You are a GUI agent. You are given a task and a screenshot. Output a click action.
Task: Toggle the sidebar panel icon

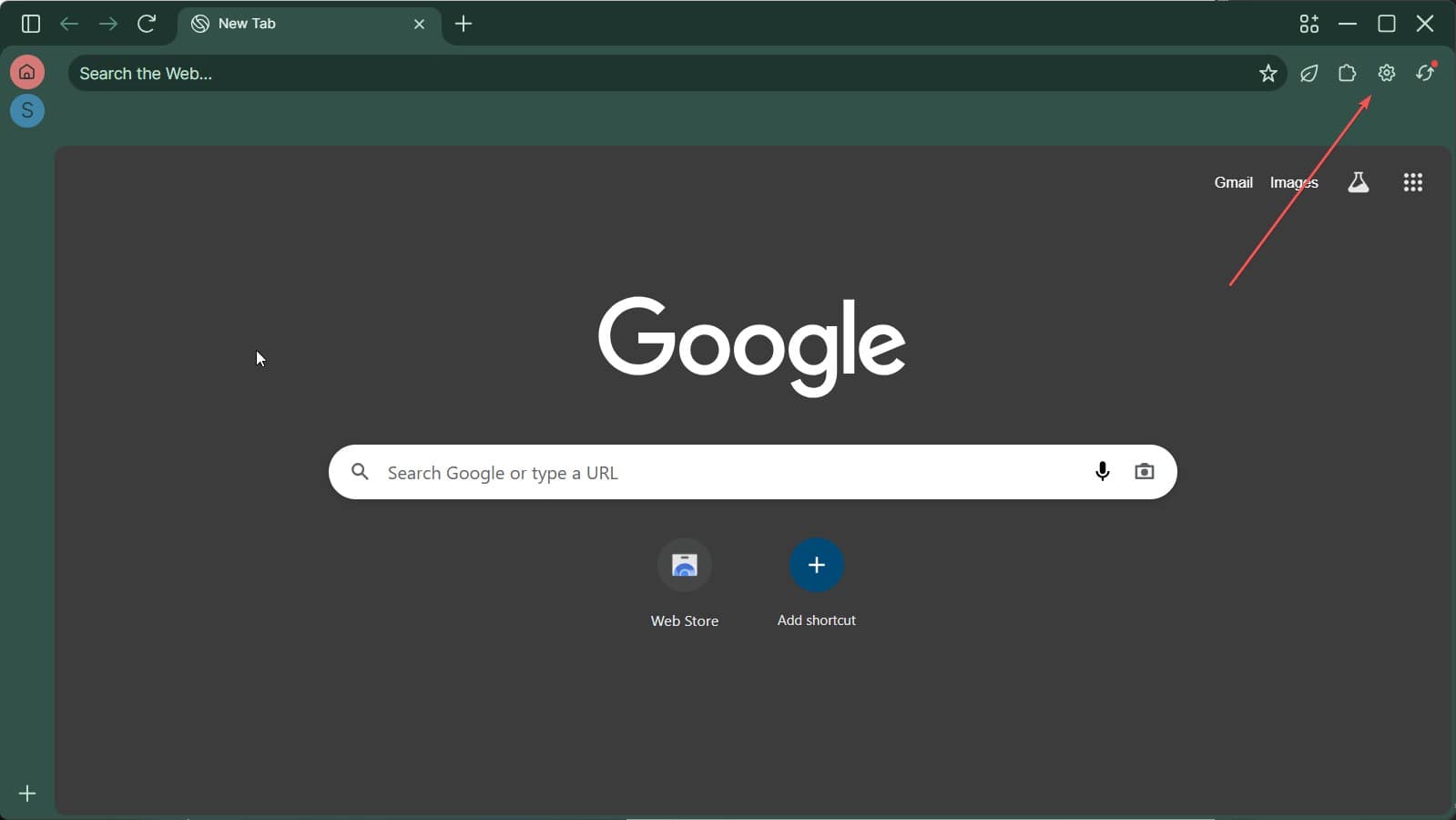31,24
